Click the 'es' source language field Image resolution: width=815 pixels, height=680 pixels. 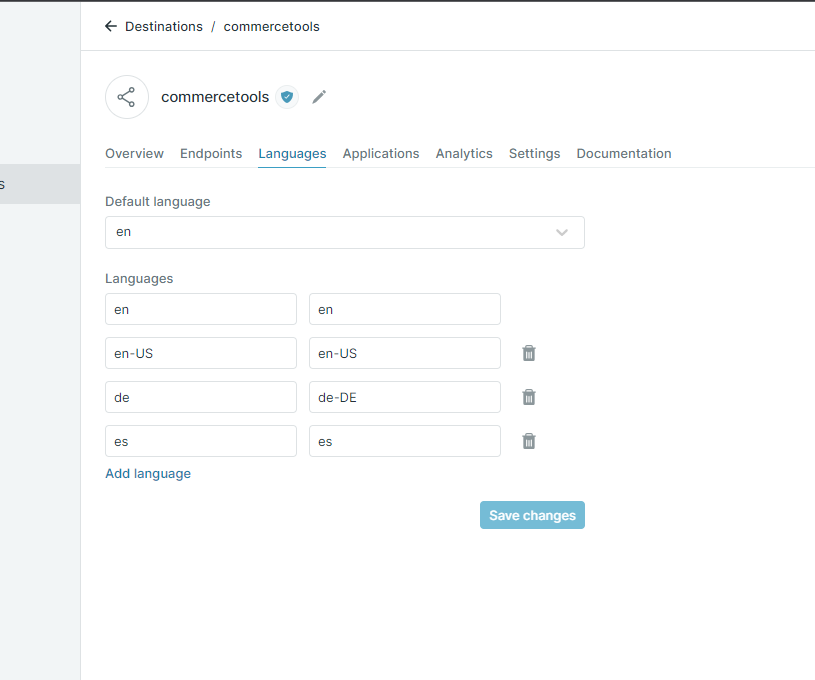coord(201,441)
